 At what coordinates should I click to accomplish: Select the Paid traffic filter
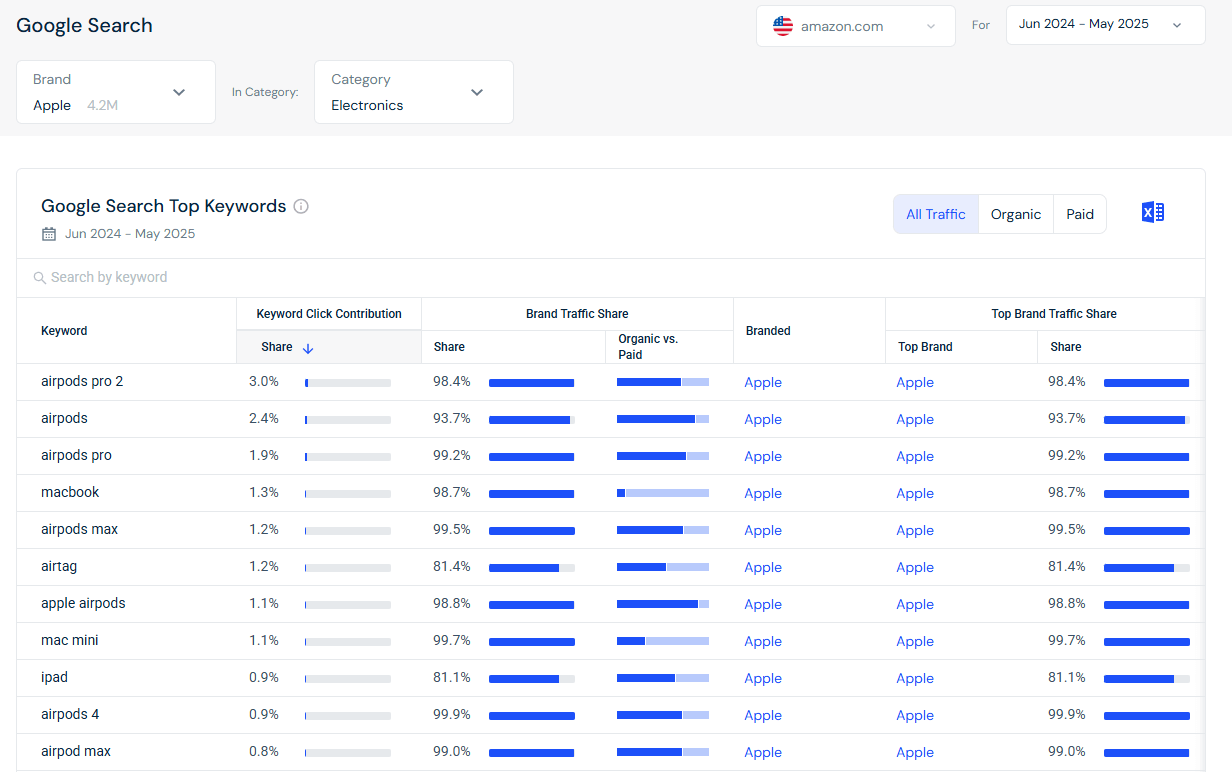click(1080, 214)
